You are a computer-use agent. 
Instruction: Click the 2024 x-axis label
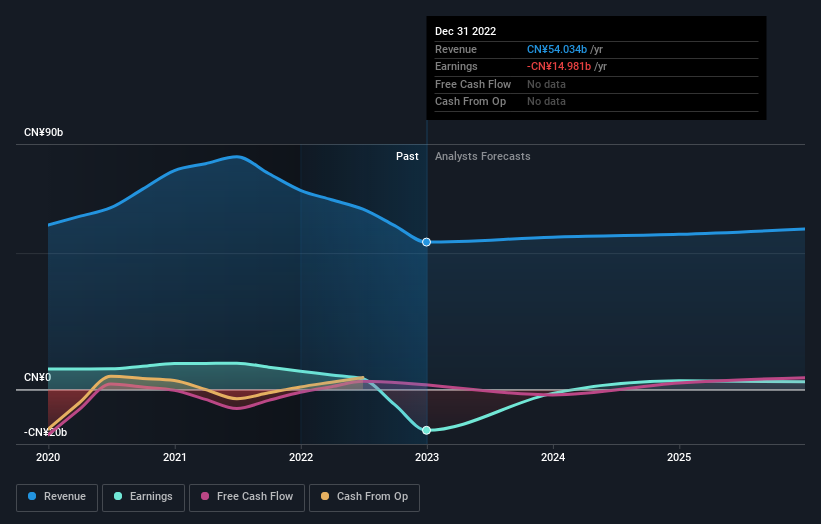pos(553,458)
